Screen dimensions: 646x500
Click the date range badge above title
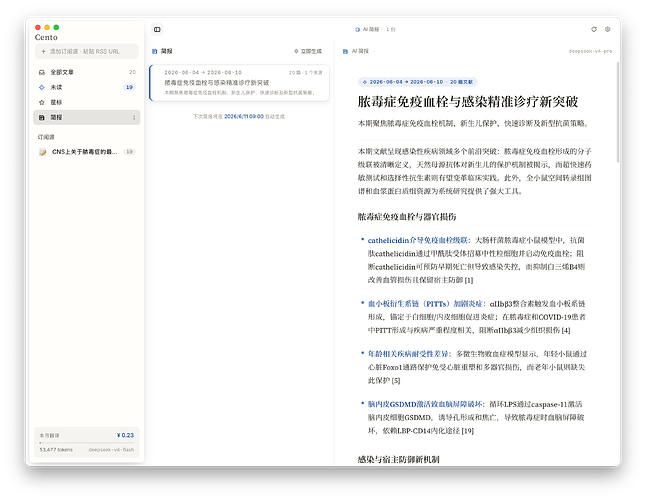417,82
